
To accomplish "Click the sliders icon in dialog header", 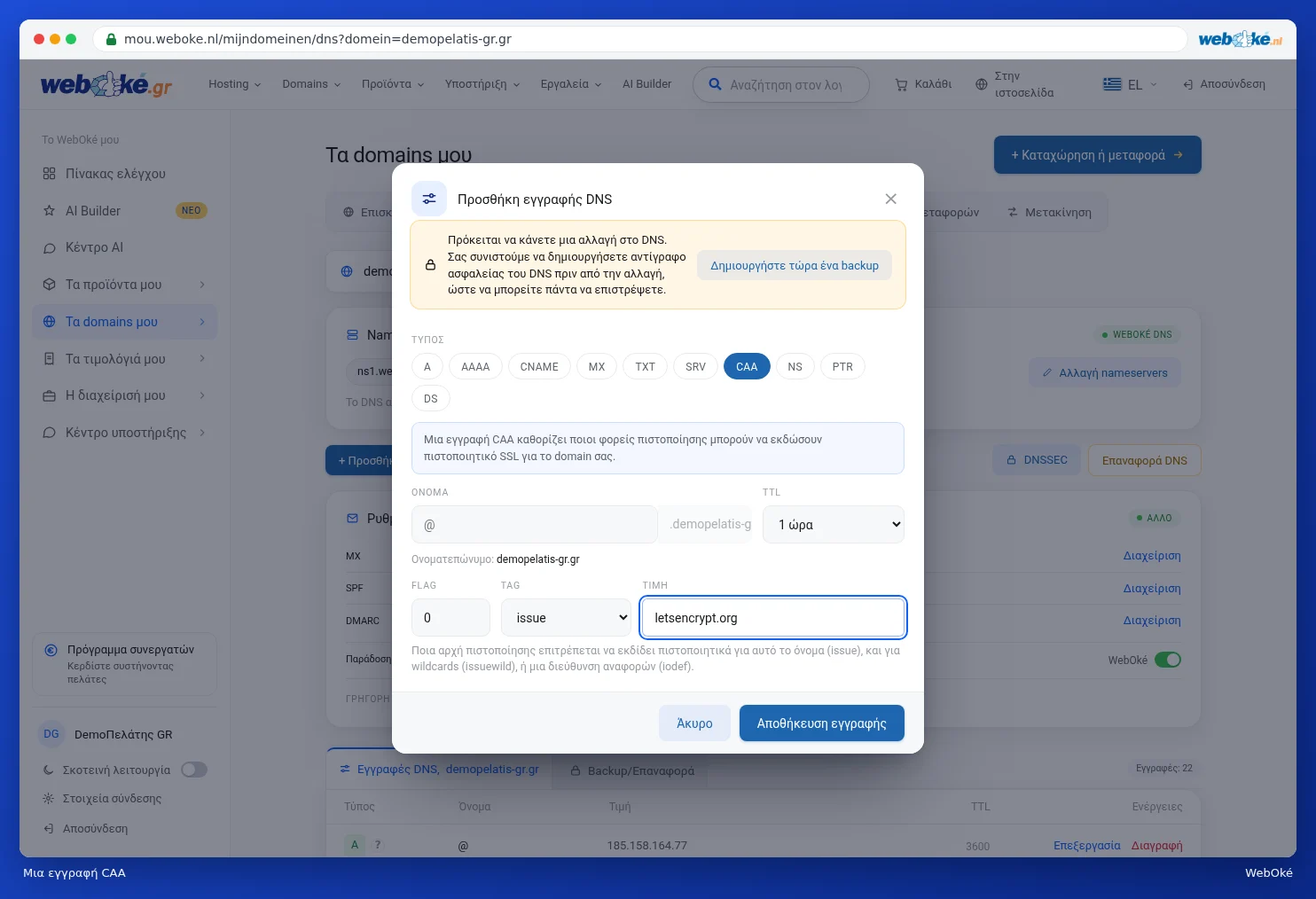I will coord(429,199).
